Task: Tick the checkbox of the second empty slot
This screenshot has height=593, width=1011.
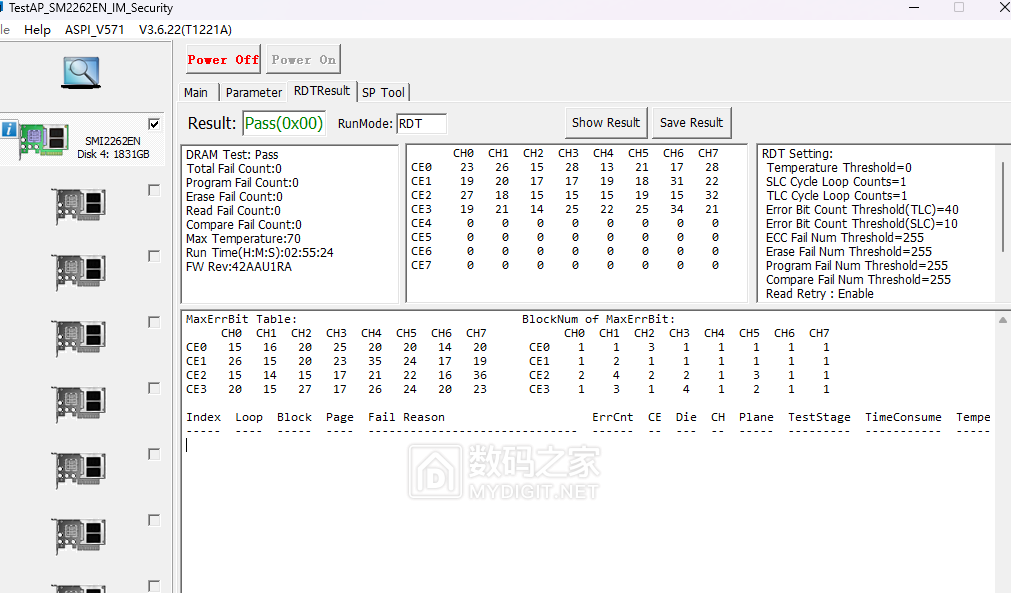Action: pos(153,256)
